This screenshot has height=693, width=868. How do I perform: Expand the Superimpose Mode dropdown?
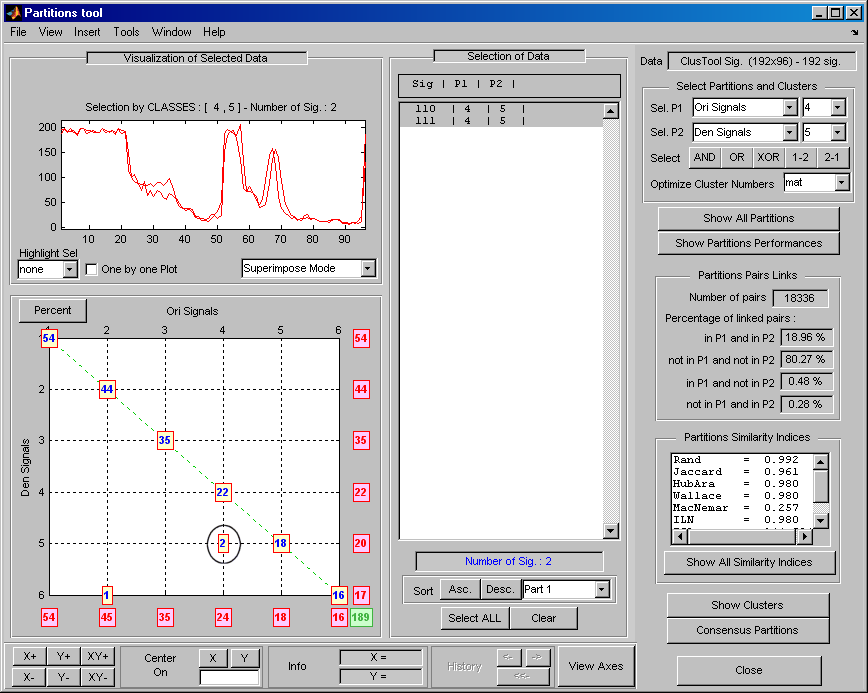[367, 268]
